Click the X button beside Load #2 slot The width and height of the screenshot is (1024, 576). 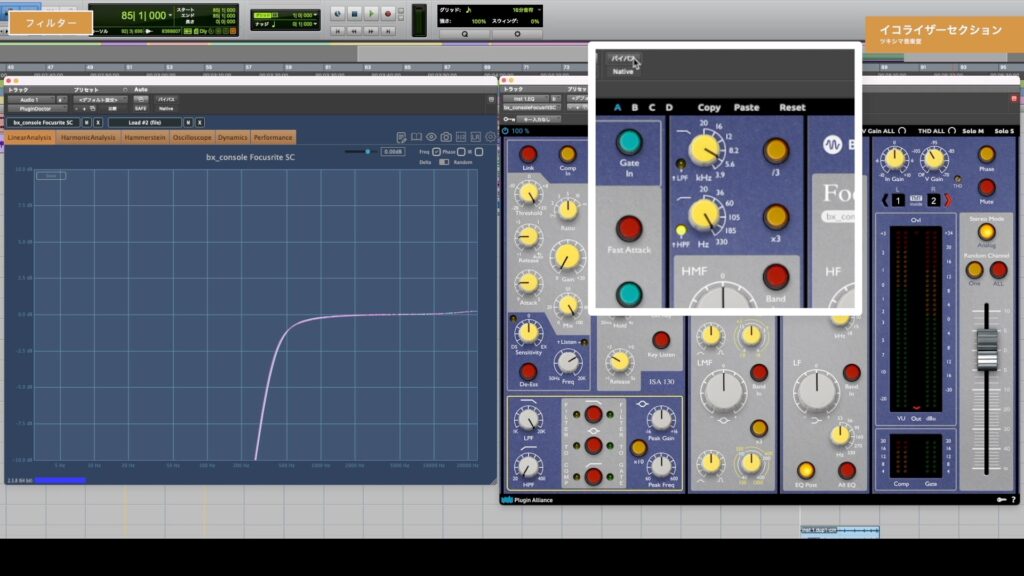click(200, 122)
